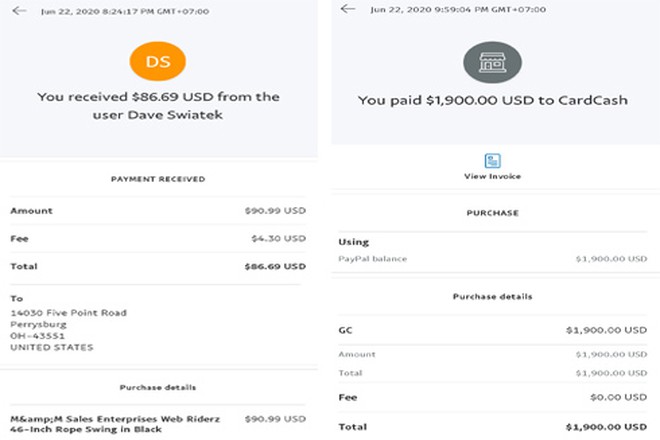This screenshot has width=660, height=440.
Task: Click the Amount $90.99 USD row
Action: click(158, 211)
